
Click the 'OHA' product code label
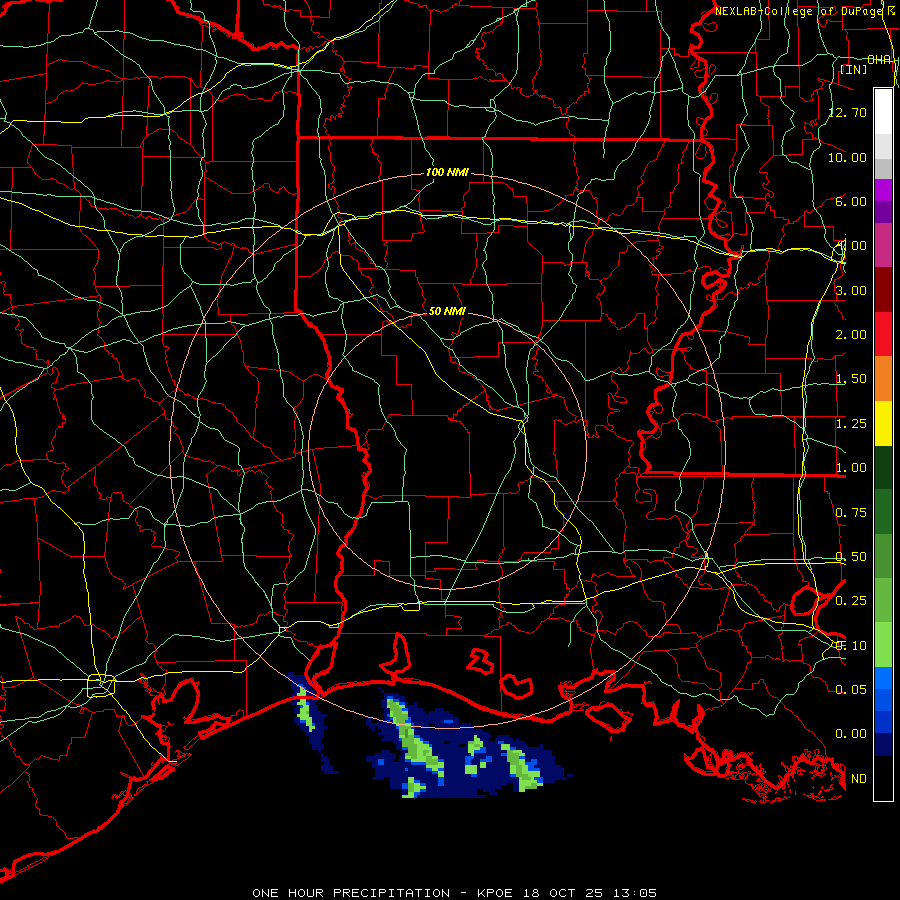point(879,60)
